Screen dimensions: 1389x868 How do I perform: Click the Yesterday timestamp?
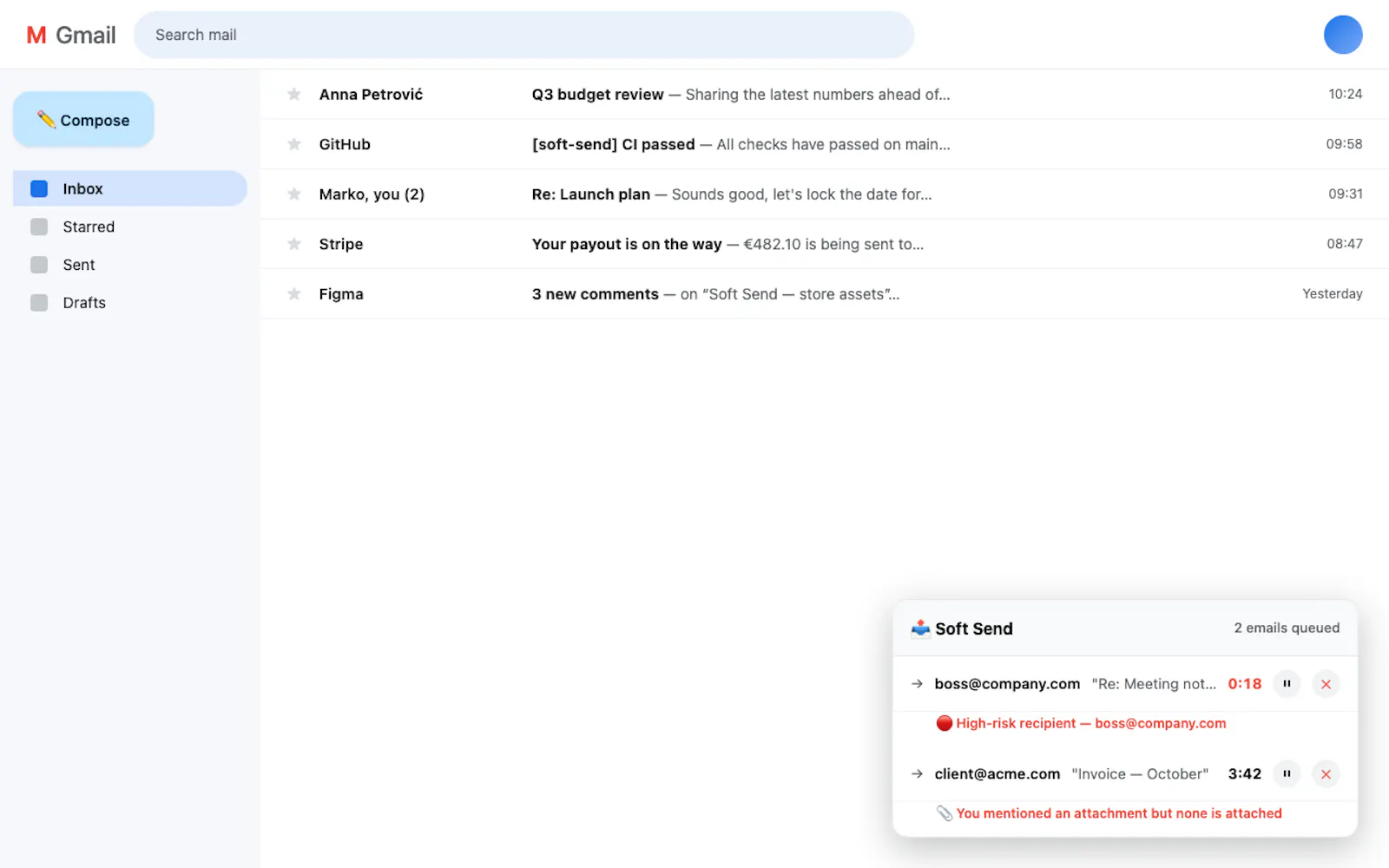click(x=1333, y=293)
